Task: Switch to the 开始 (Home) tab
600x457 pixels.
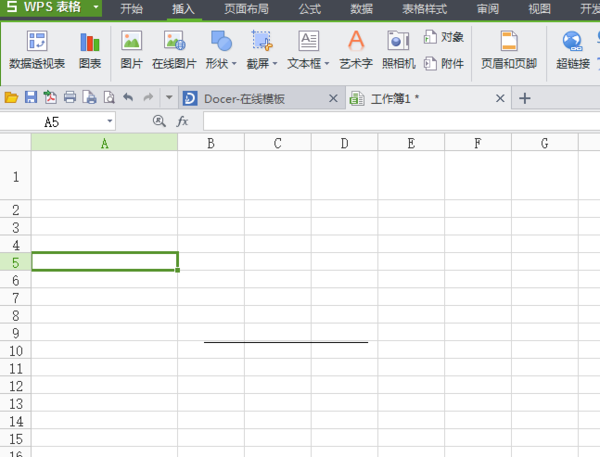Action: [131, 9]
